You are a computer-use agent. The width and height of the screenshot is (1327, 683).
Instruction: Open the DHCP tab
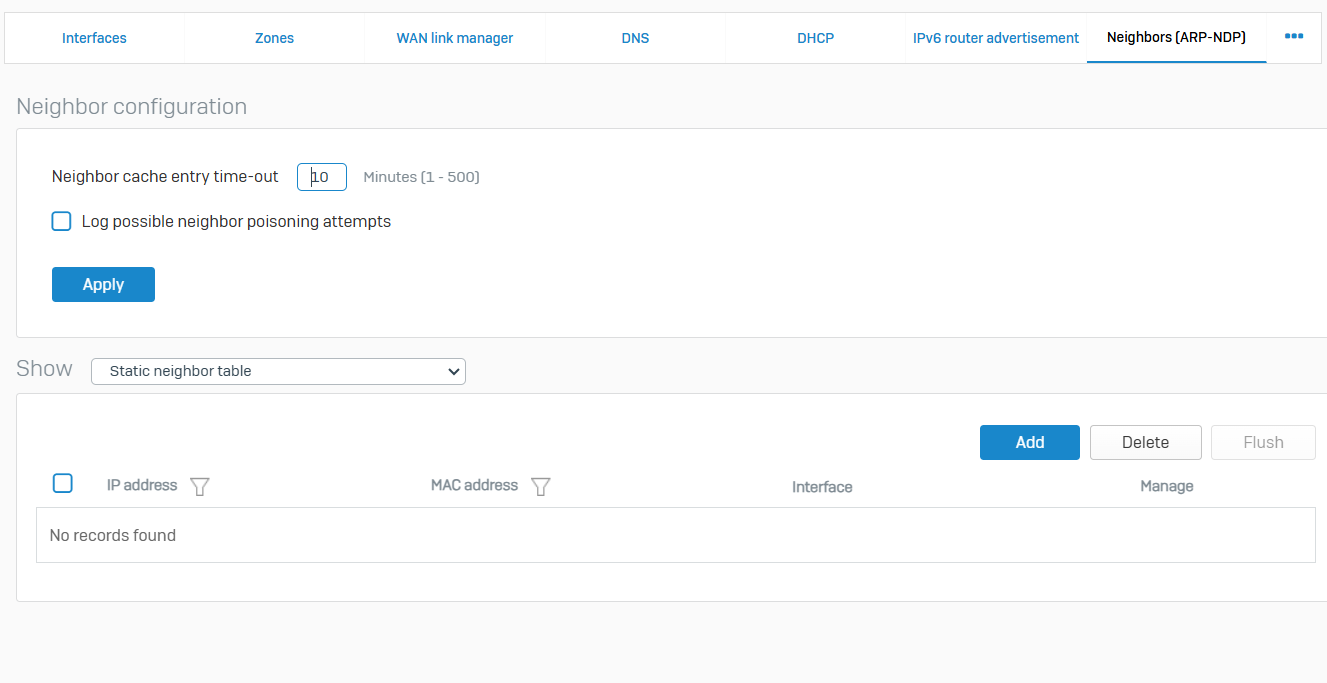[x=815, y=38]
